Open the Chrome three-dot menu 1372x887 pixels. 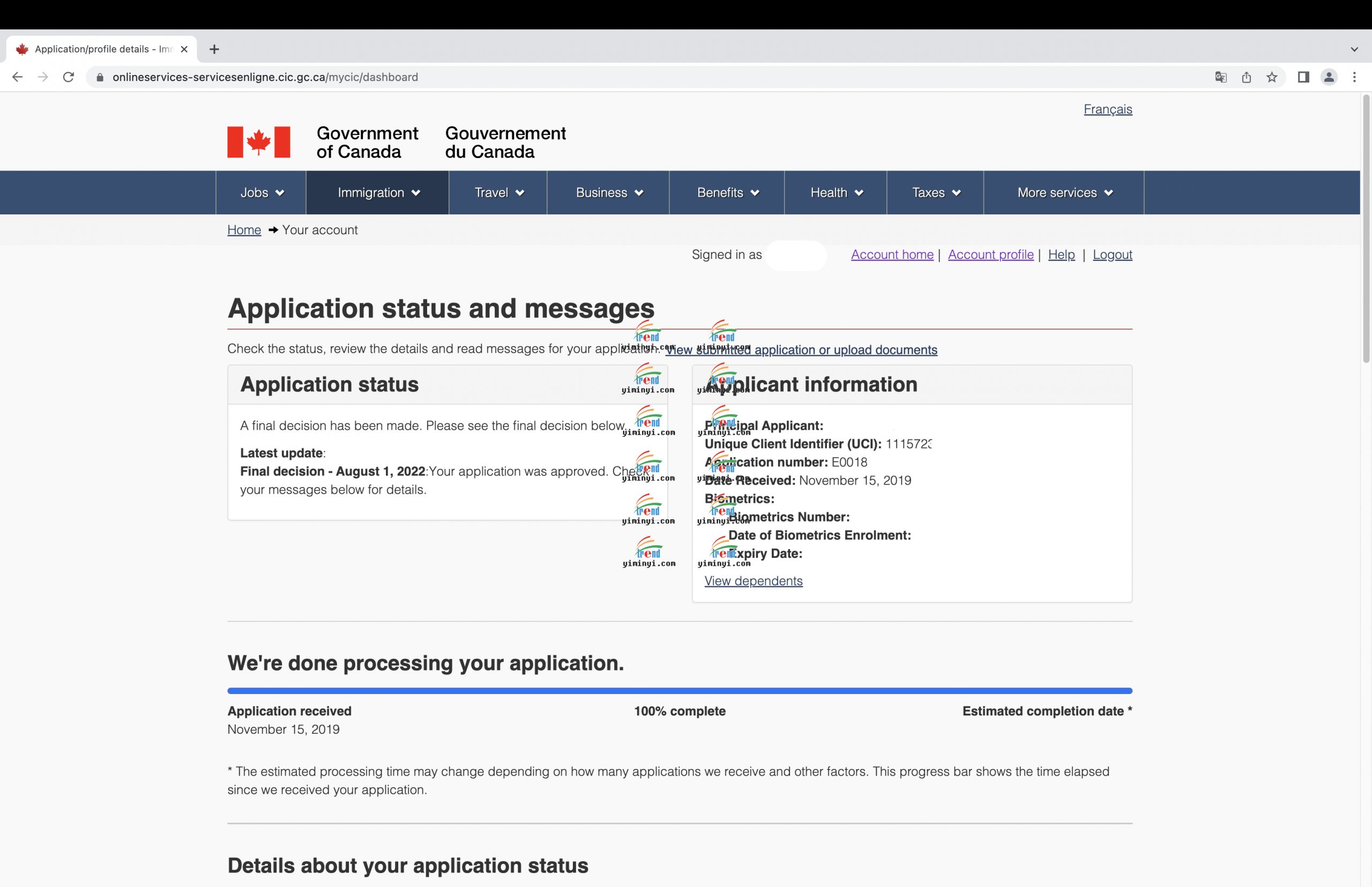coord(1354,77)
